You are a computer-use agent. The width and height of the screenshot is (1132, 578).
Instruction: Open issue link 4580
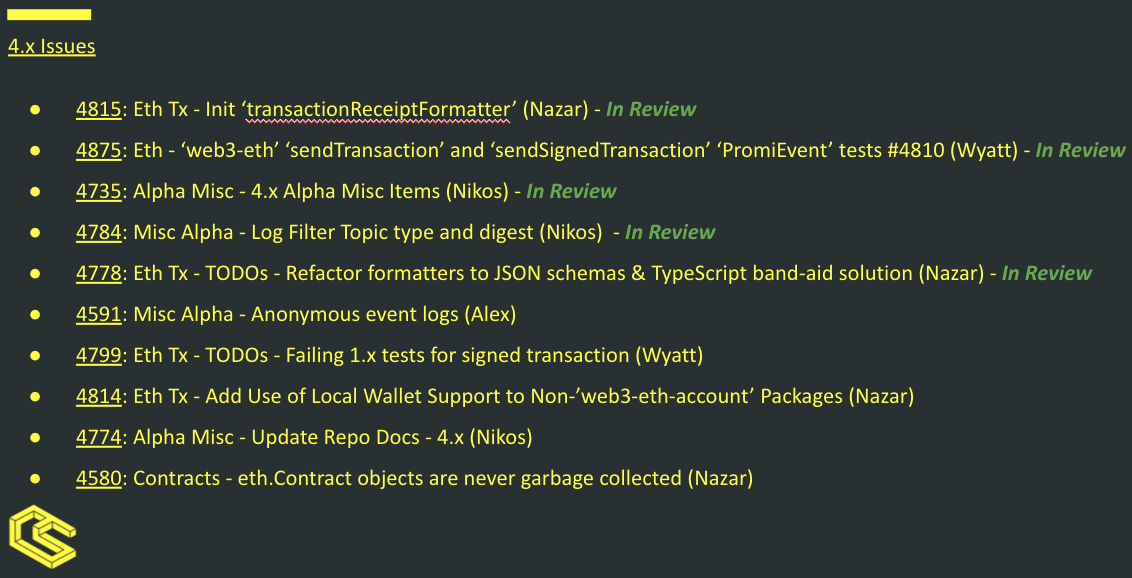click(99, 478)
